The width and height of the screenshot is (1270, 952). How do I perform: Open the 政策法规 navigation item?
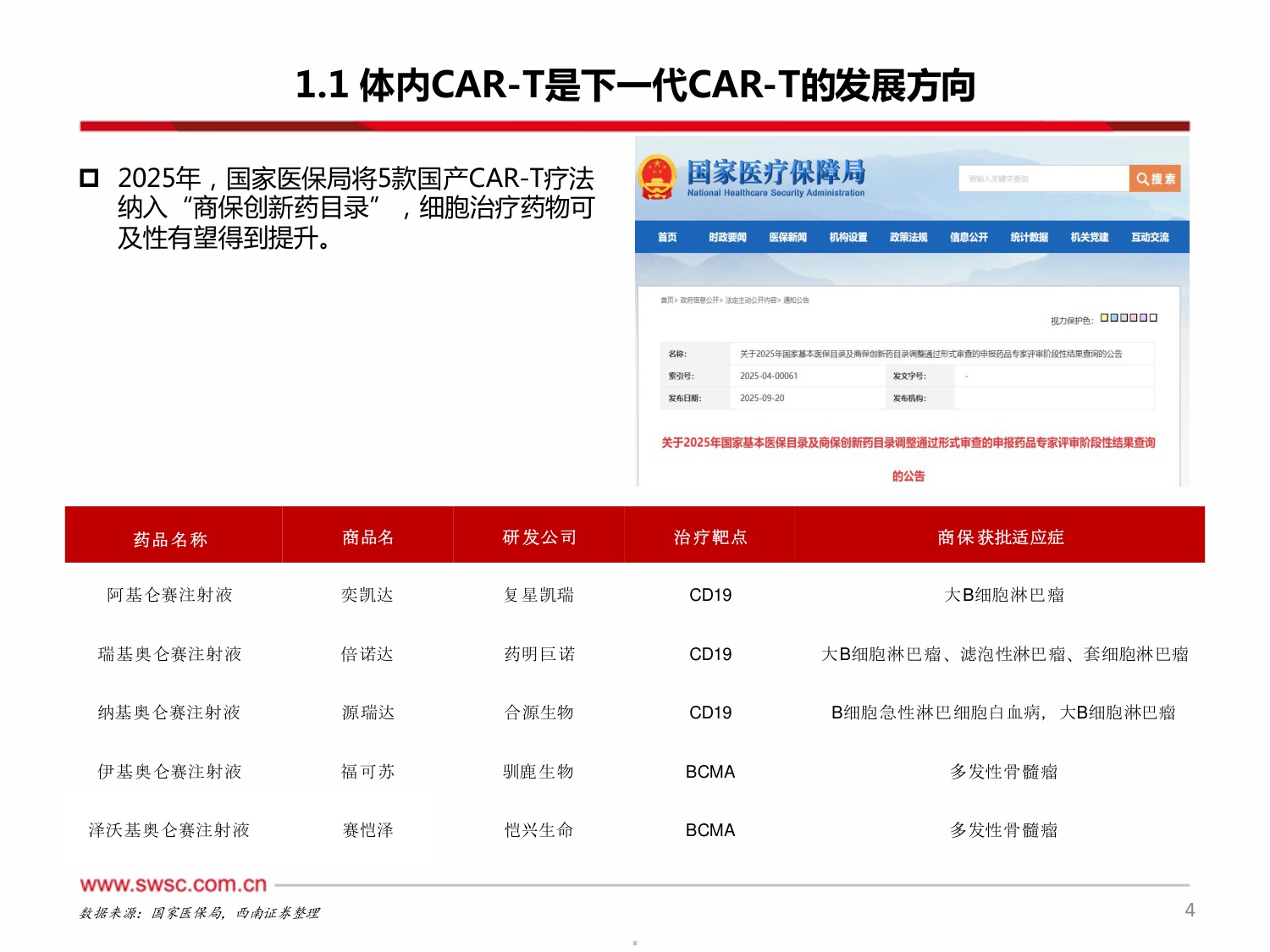(x=908, y=237)
